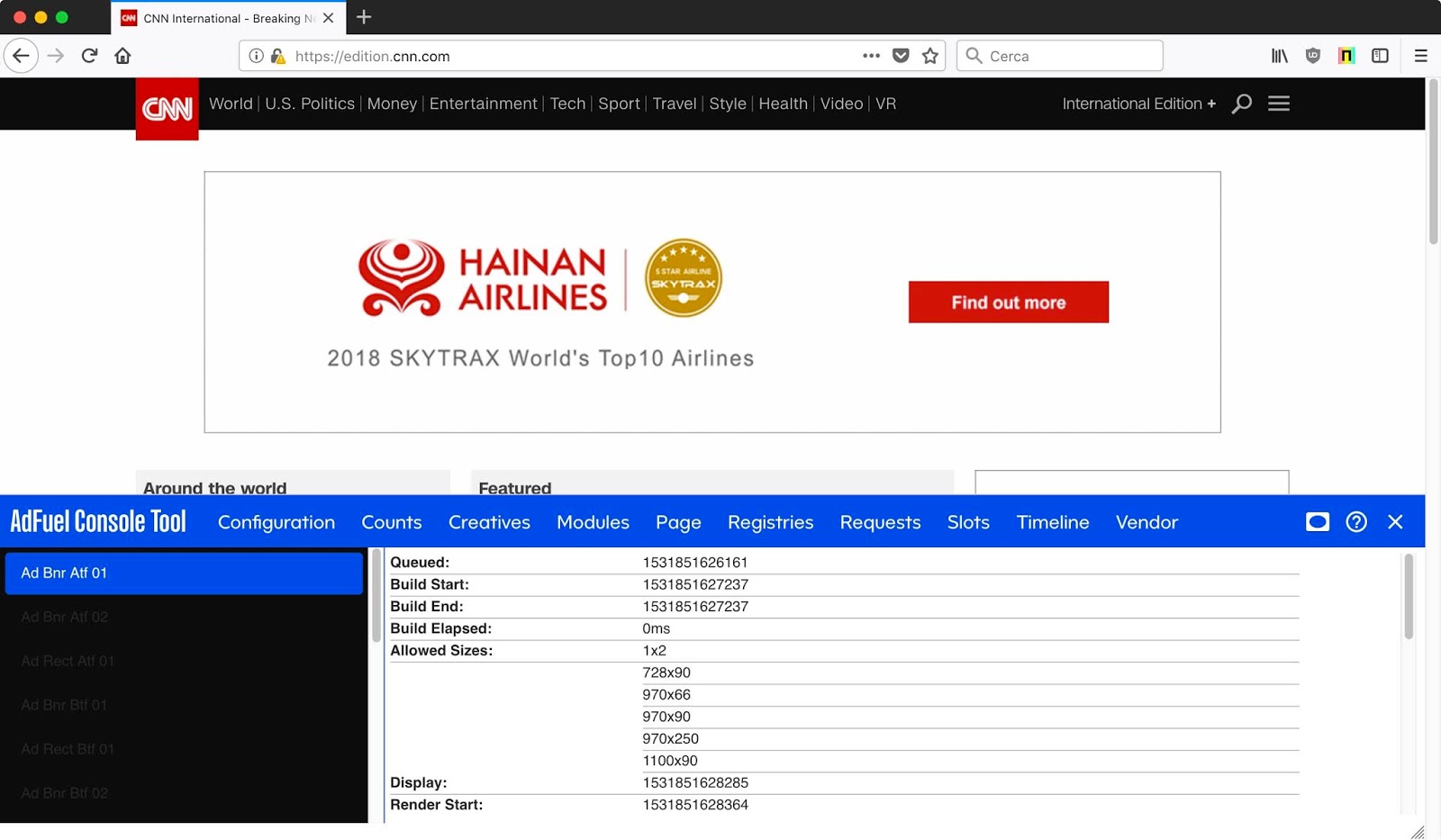
Task: Select the Ad Rect Btf 01 slot
Action: click(x=184, y=749)
